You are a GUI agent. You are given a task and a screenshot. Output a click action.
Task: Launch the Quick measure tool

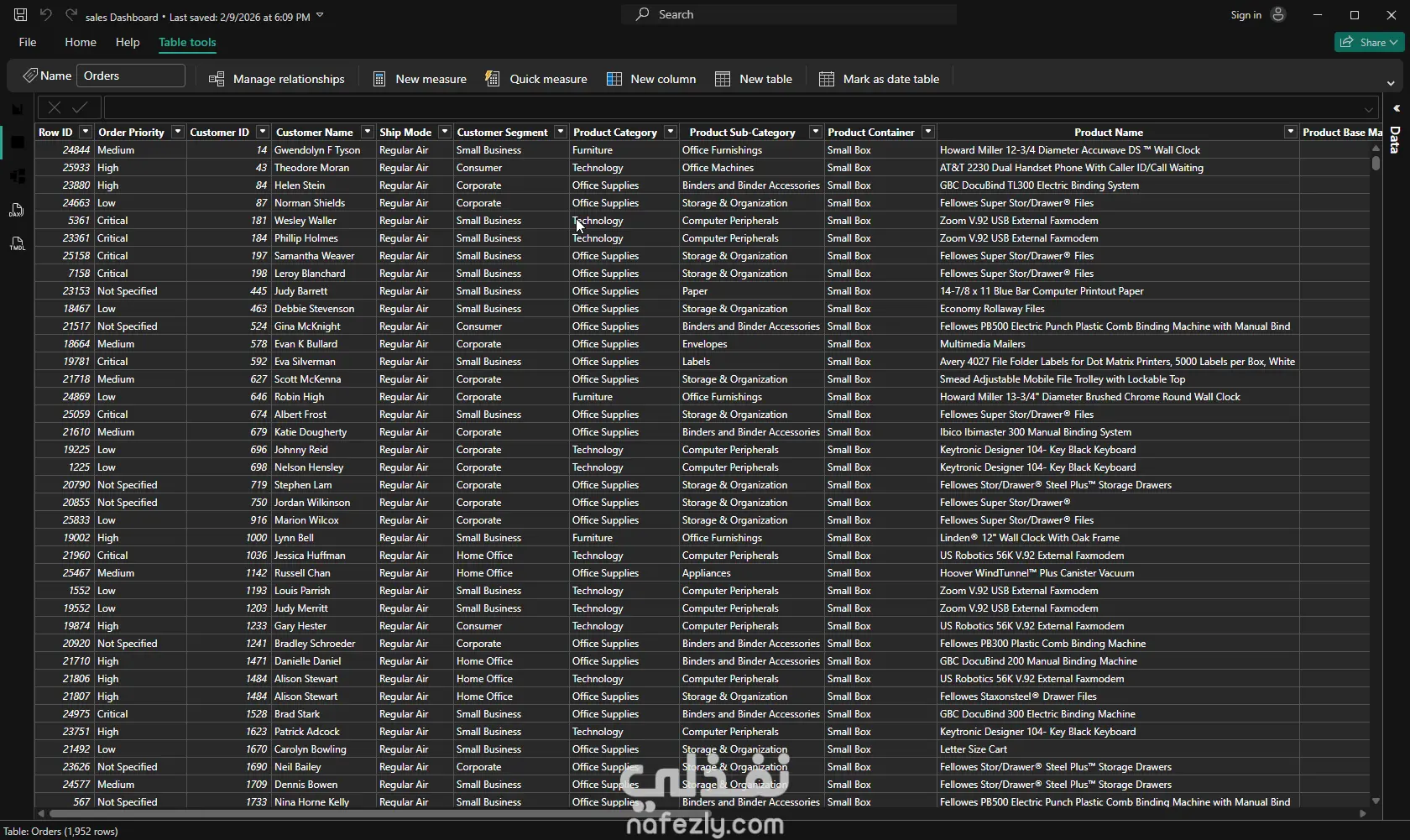[x=536, y=79]
